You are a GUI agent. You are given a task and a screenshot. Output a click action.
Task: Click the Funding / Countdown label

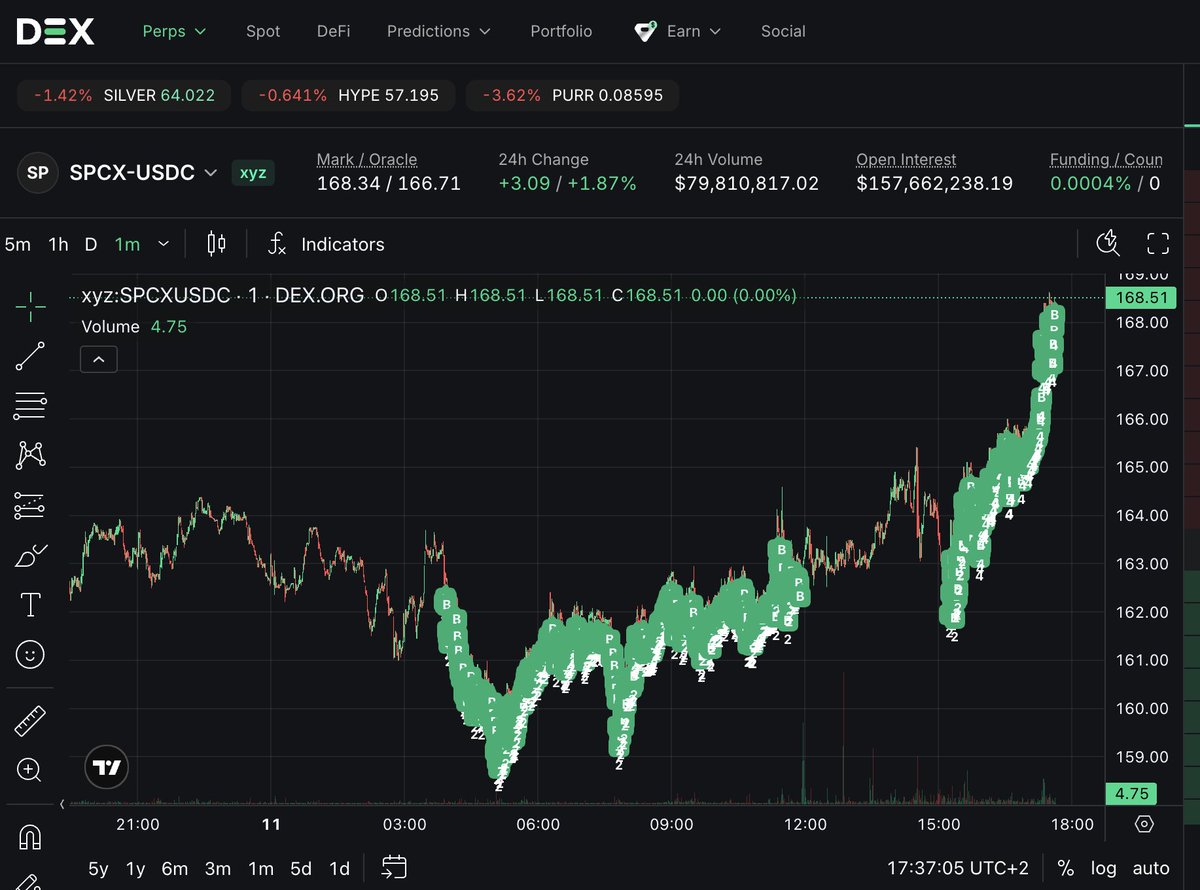[x=1106, y=159]
